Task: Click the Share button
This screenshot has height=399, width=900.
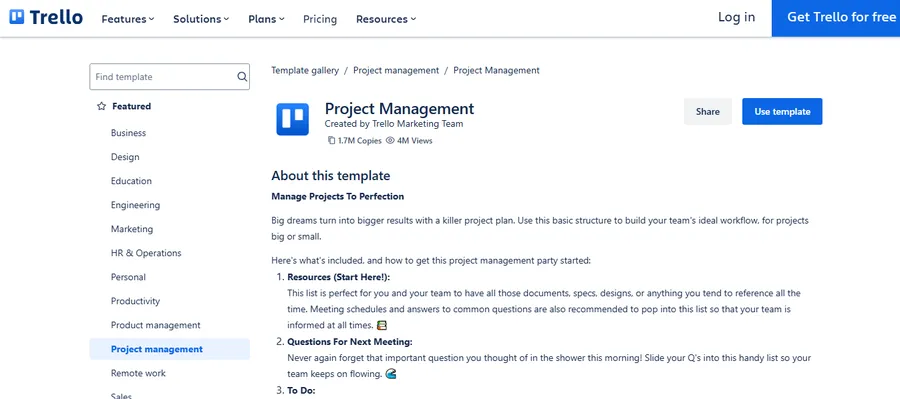Action: (708, 111)
